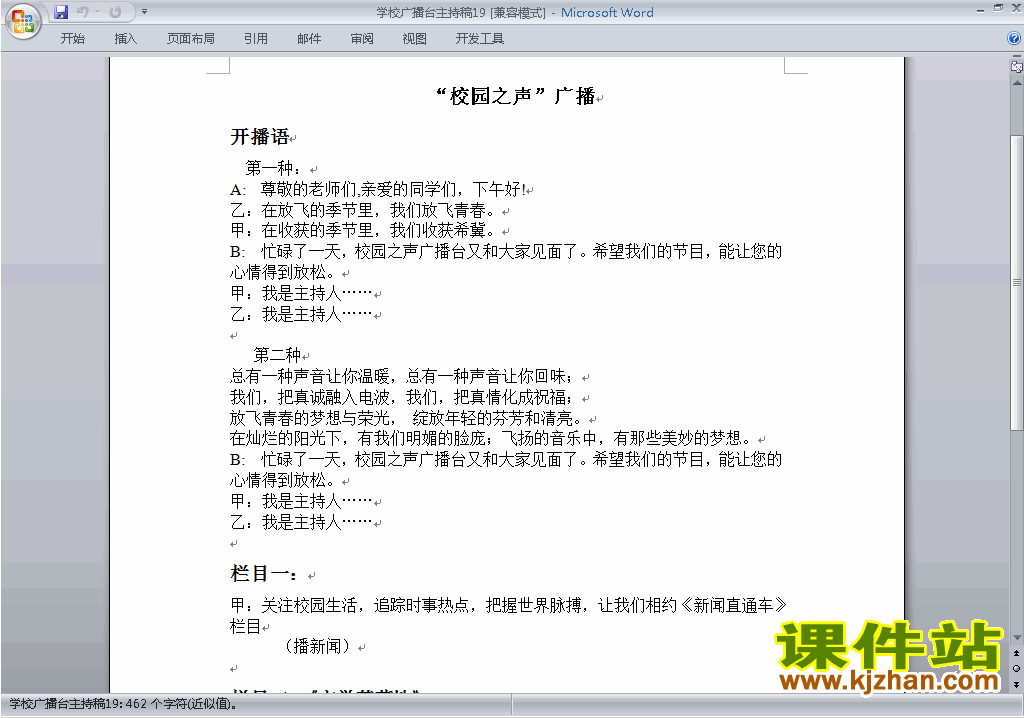Click line 乙：在放飞的季节里

pos(364,210)
